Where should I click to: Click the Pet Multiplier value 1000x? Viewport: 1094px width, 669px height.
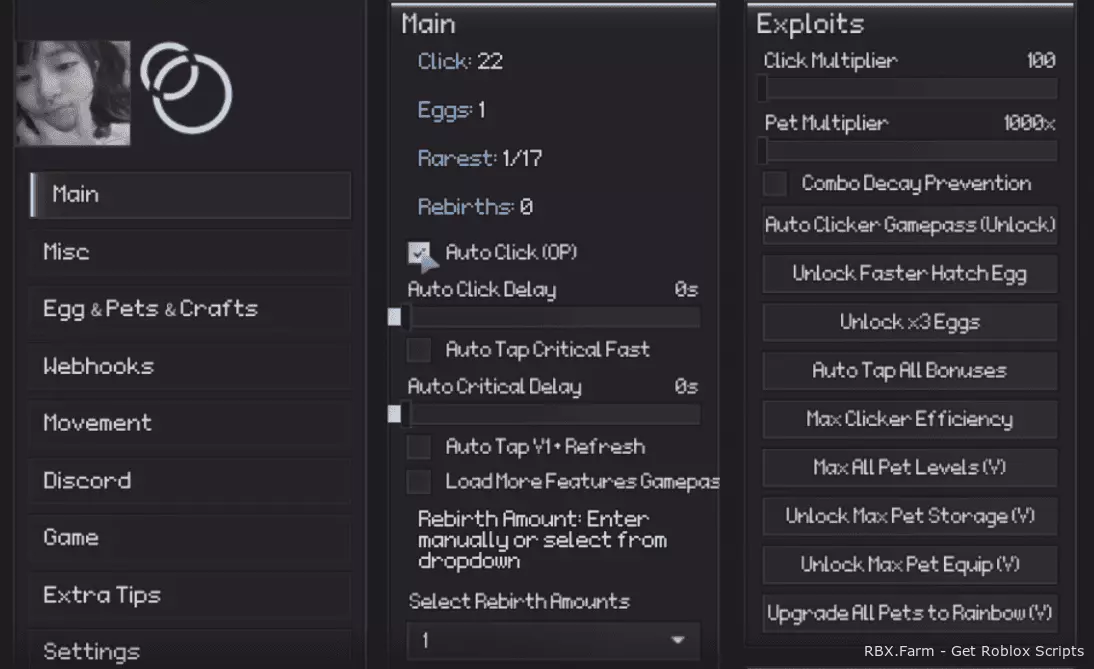(1029, 123)
